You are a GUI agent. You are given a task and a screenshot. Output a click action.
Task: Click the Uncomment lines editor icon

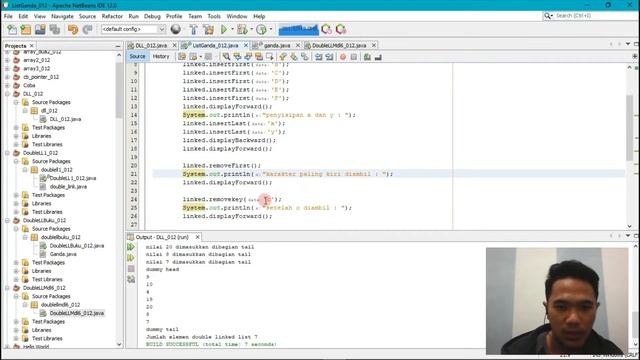tap(378, 57)
